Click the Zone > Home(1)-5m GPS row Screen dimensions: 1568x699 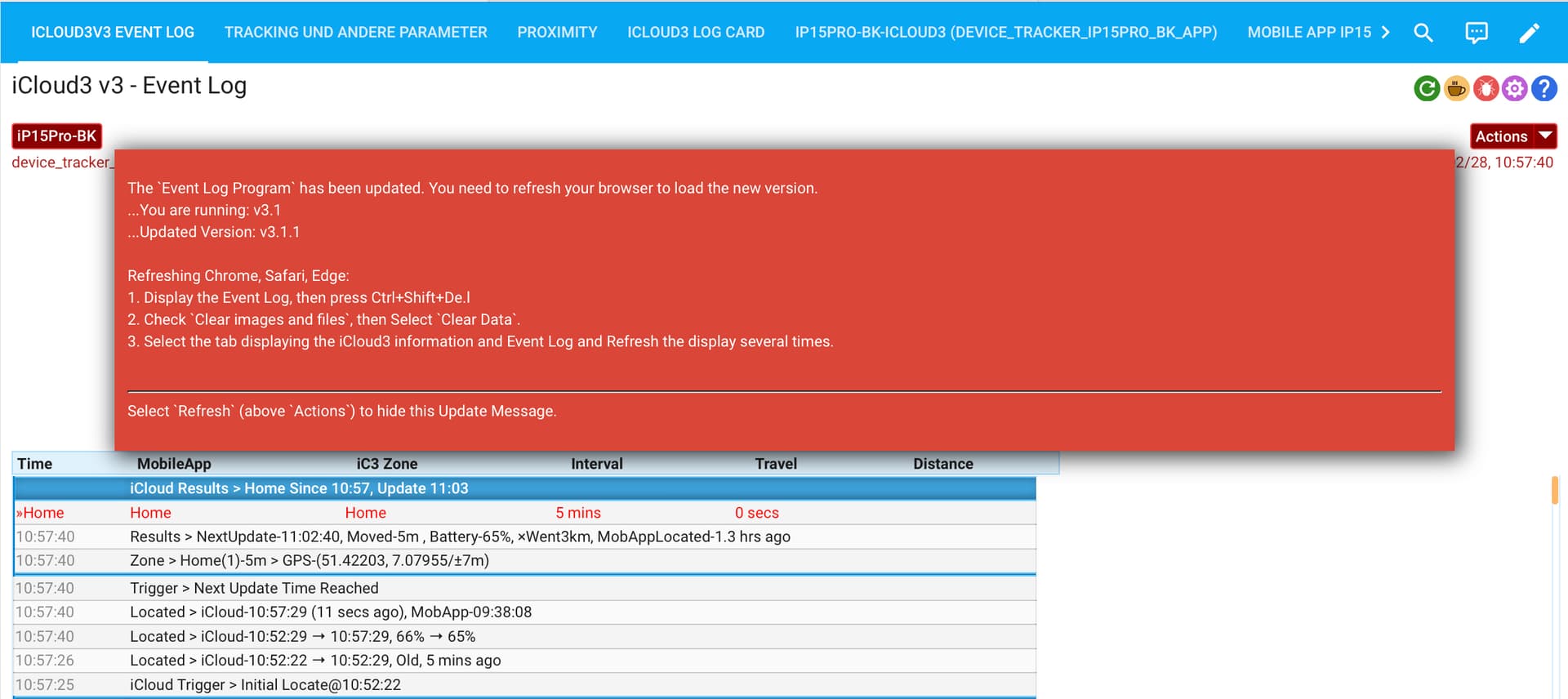point(524,560)
